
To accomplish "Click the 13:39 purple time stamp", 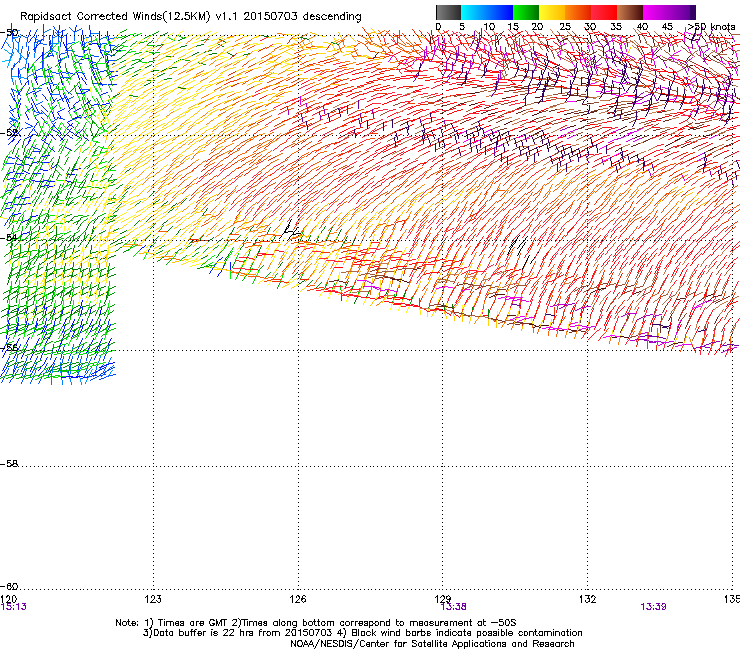I will (x=653, y=607).
